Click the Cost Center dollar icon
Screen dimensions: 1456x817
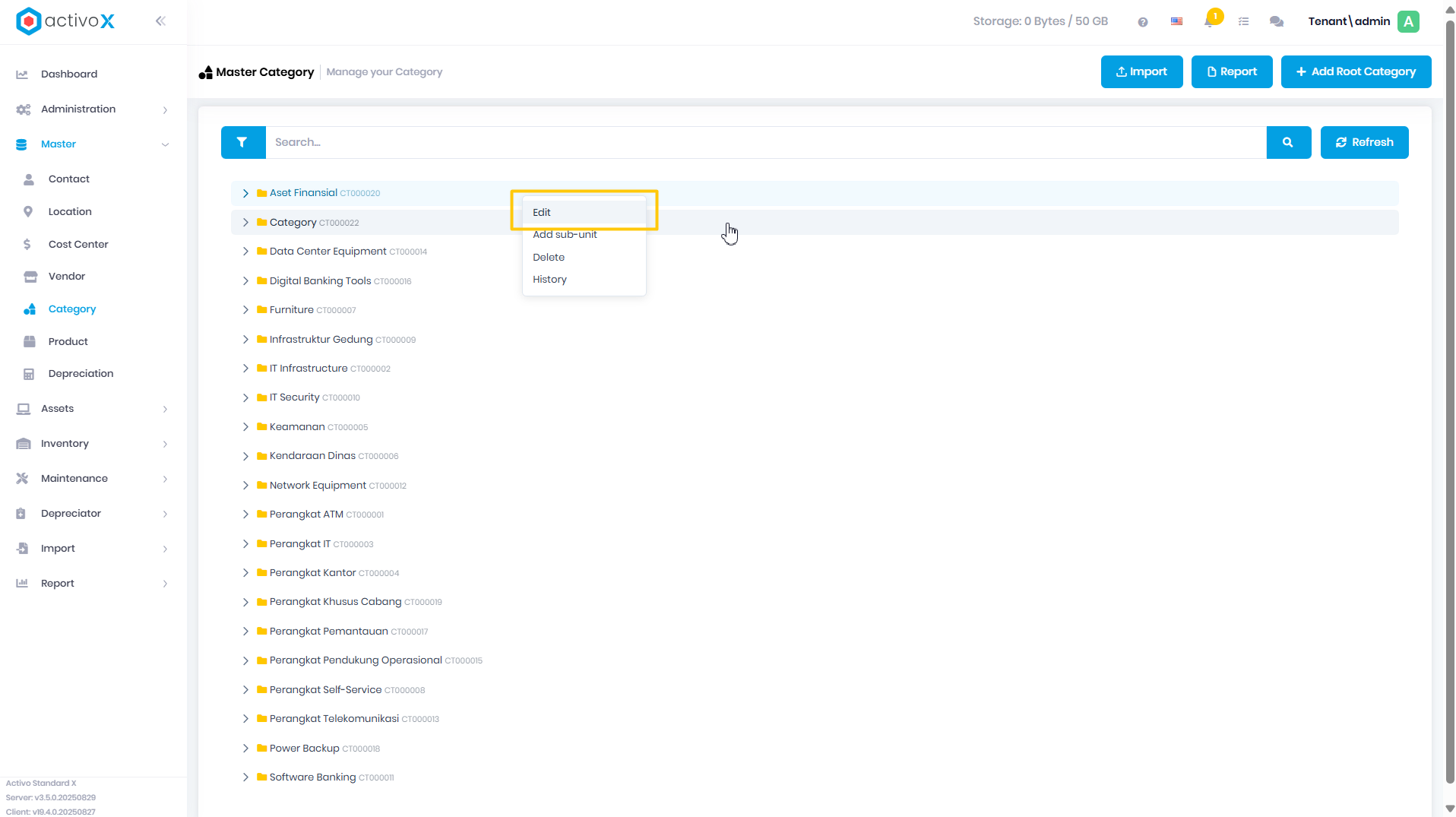tap(27, 245)
